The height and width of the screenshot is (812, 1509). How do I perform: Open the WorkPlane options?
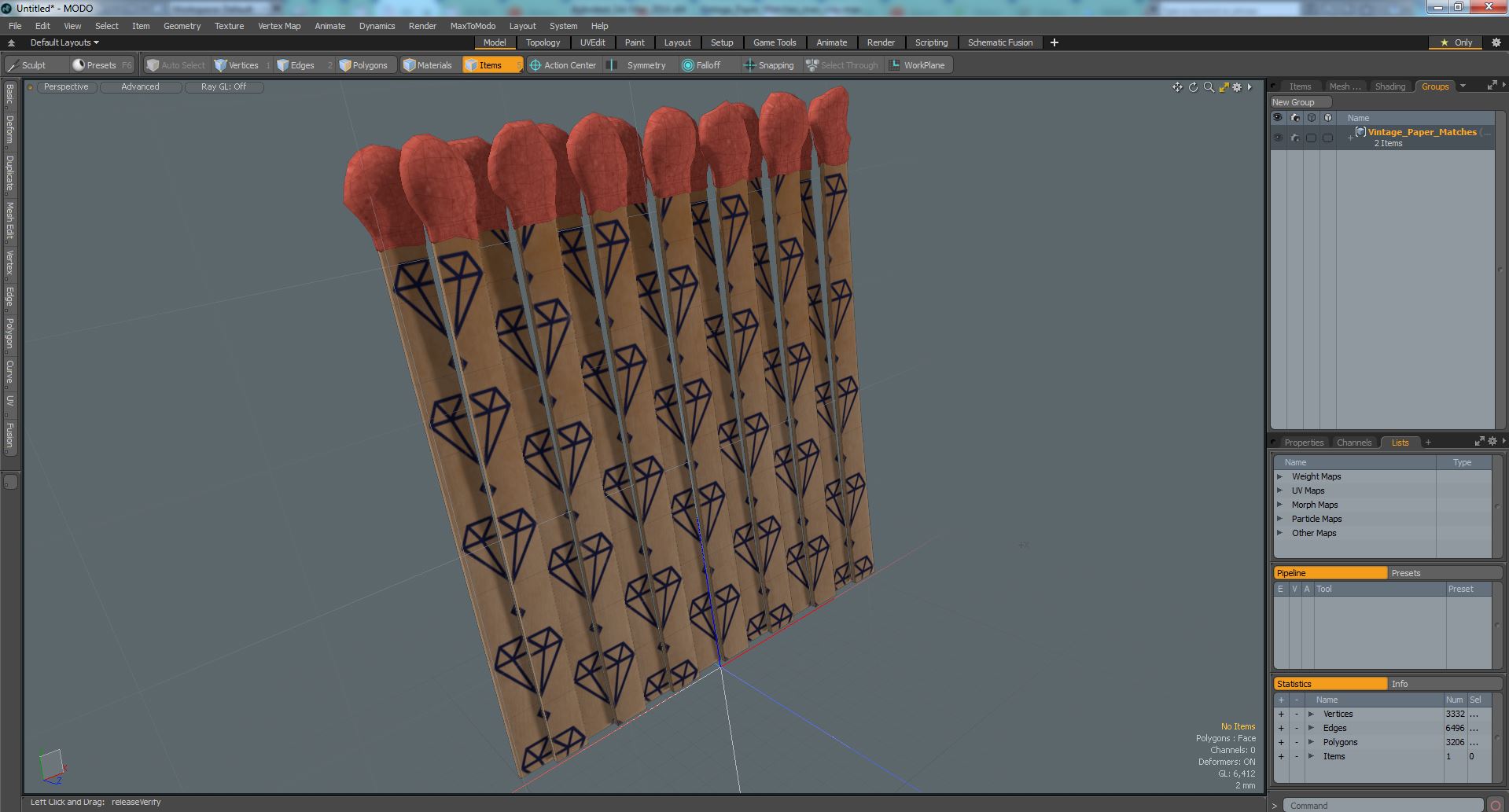[918, 65]
